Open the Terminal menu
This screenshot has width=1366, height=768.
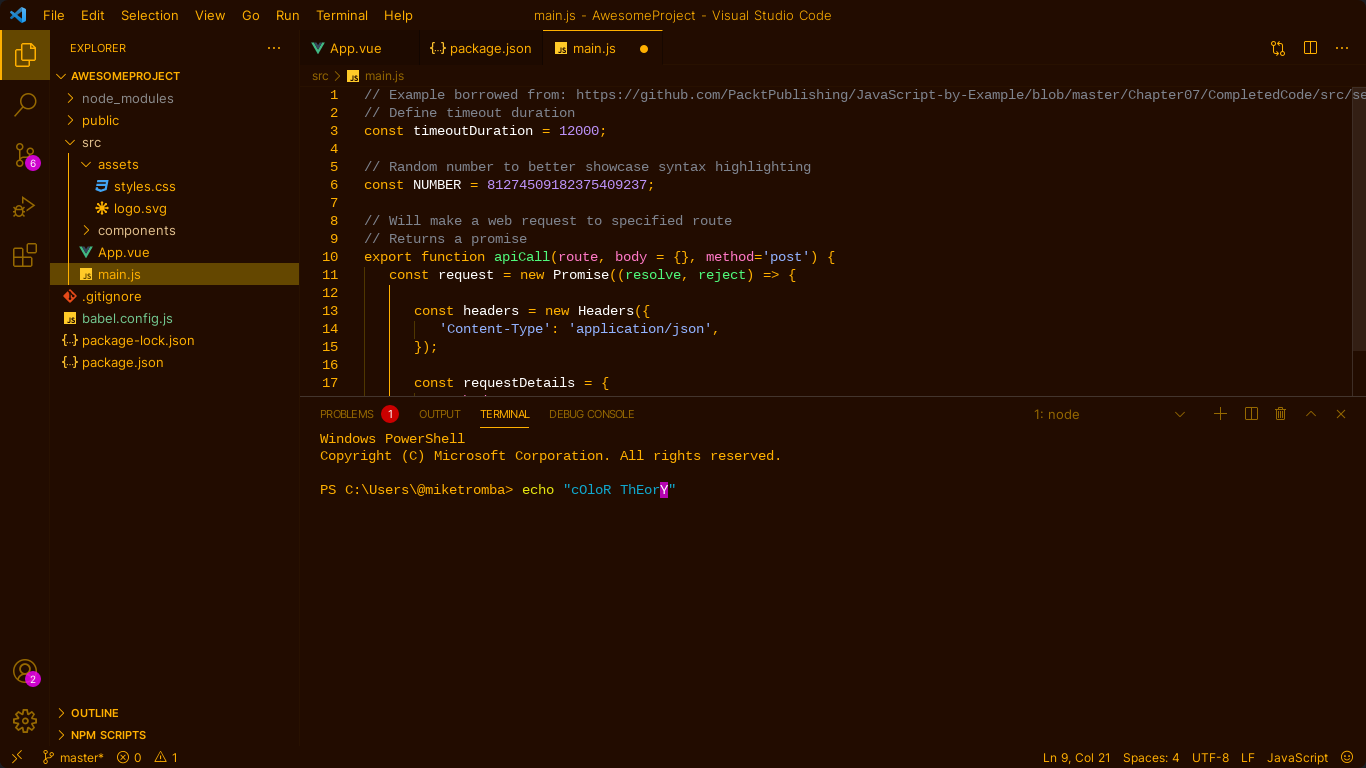[342, 15]
